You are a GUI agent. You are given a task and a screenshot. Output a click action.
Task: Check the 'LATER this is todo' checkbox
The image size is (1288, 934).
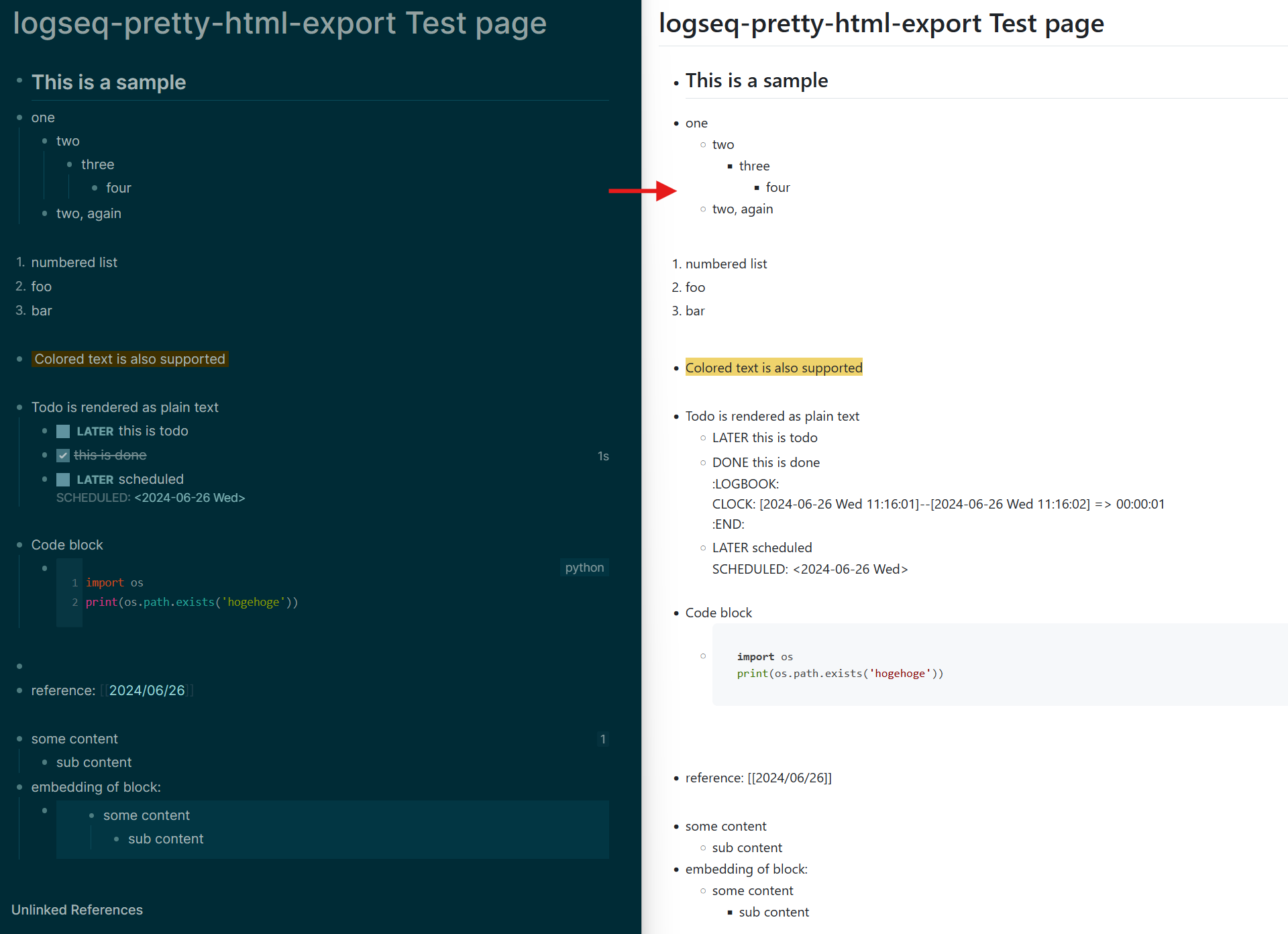coord(63,431)
